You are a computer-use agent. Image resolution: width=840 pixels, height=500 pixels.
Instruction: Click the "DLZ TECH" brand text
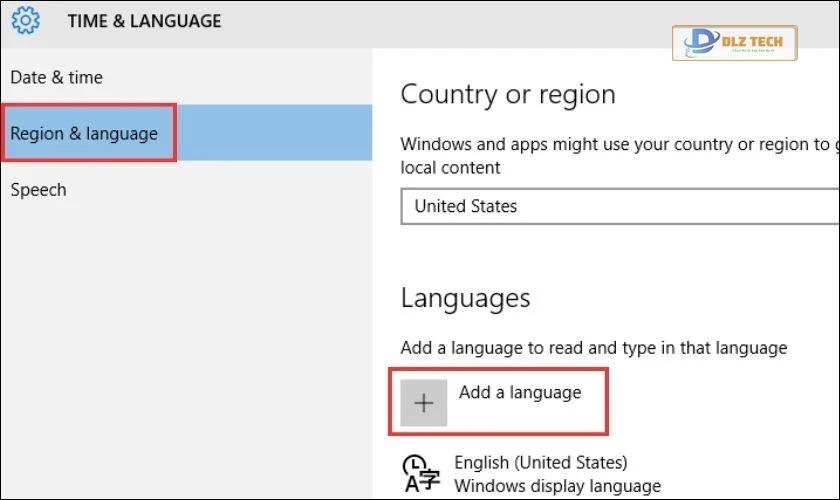point(757,39)
